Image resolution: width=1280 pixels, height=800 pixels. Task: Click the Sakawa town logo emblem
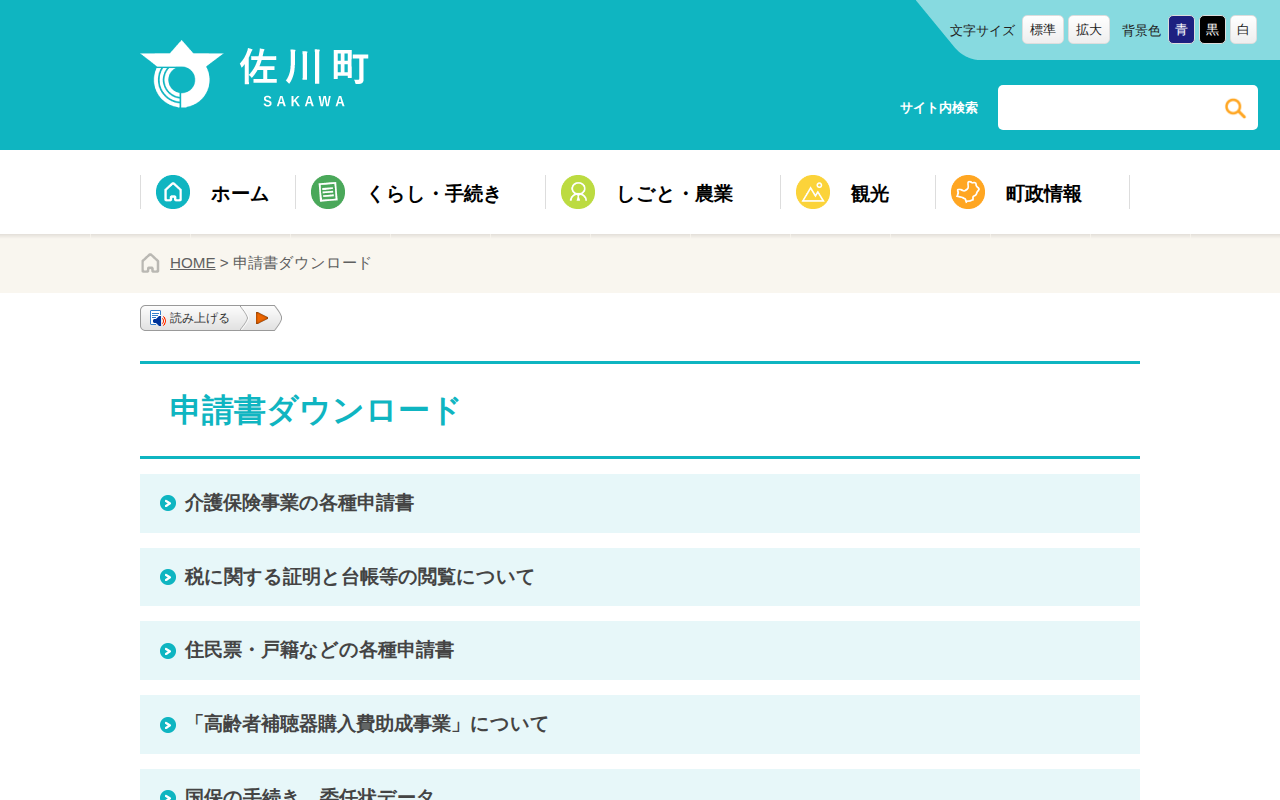point(181,75)
